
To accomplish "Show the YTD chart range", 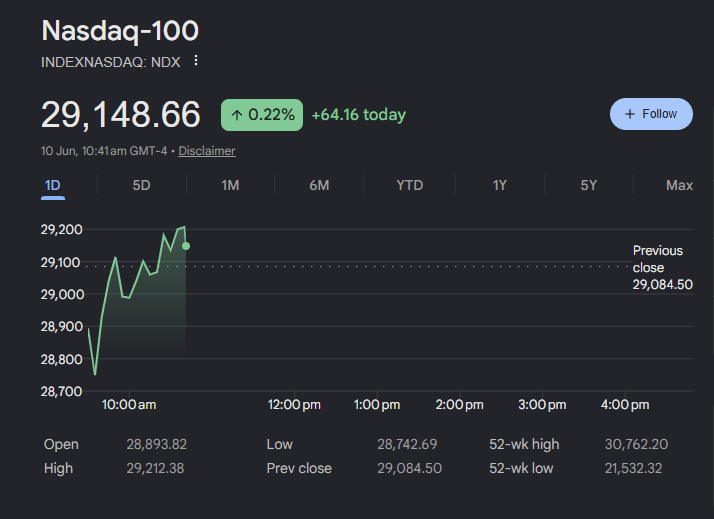I will pyautogui.click(x=409, y=185).
